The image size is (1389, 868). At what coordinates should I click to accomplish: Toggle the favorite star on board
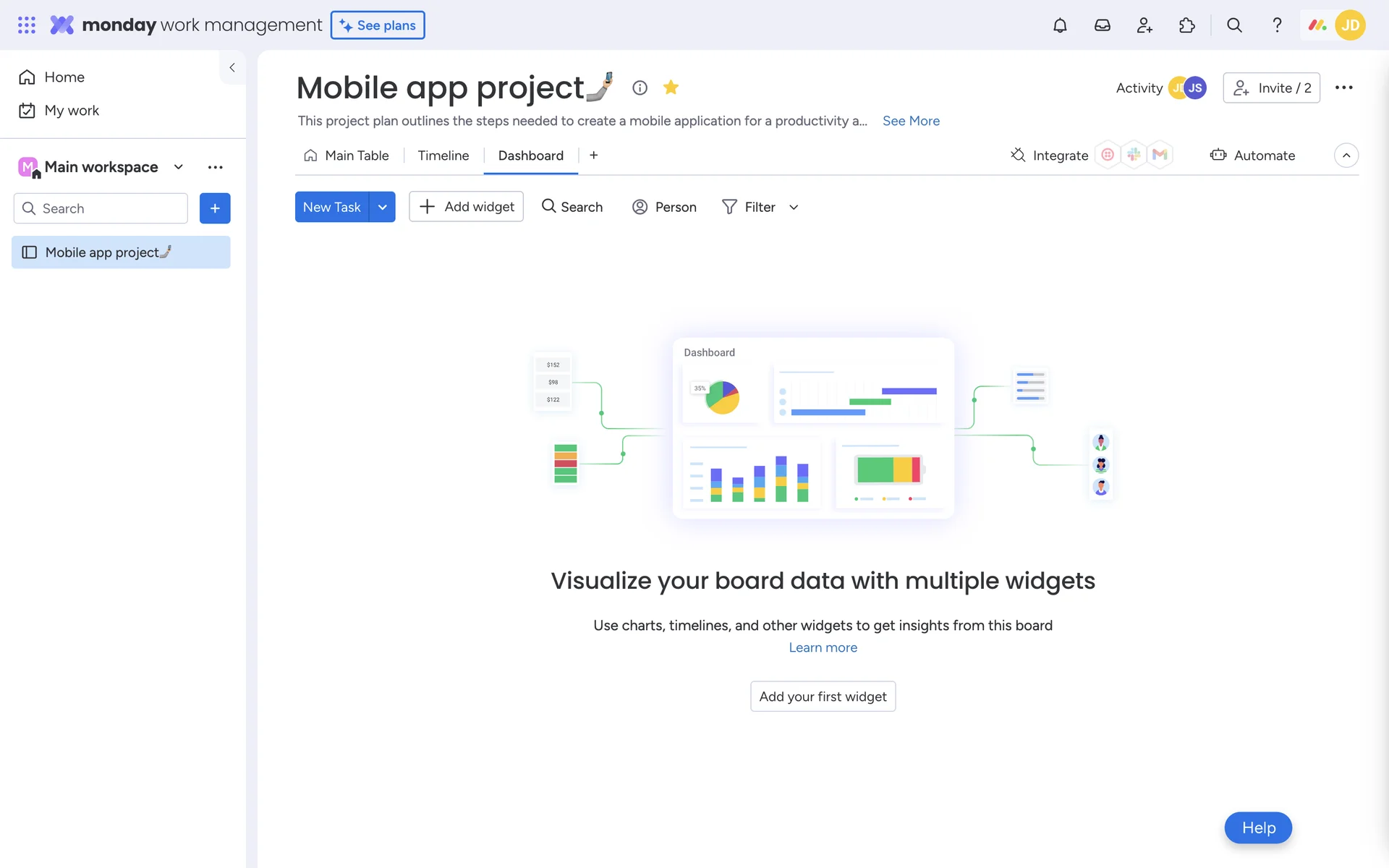pyautogui.click(x=671, y=88)
